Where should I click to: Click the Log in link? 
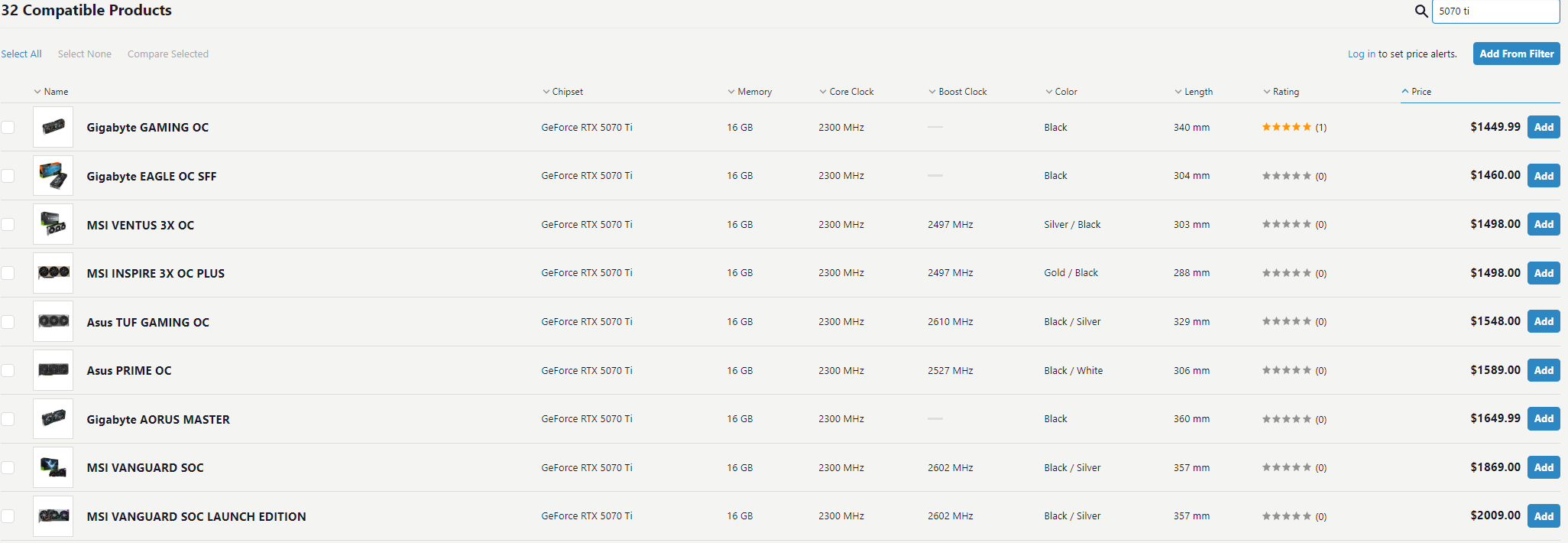tap(1361, 54)
